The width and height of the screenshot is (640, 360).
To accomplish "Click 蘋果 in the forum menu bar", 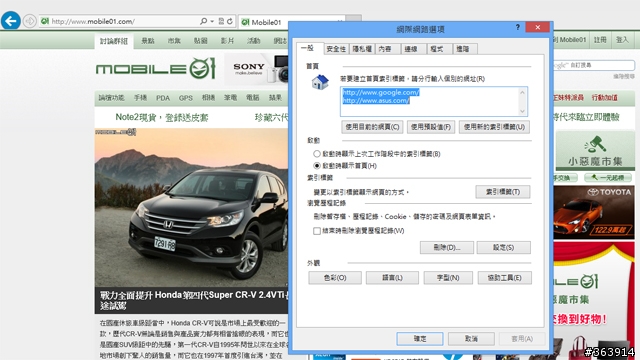I will pyautogui.click(x=275, y=98).
